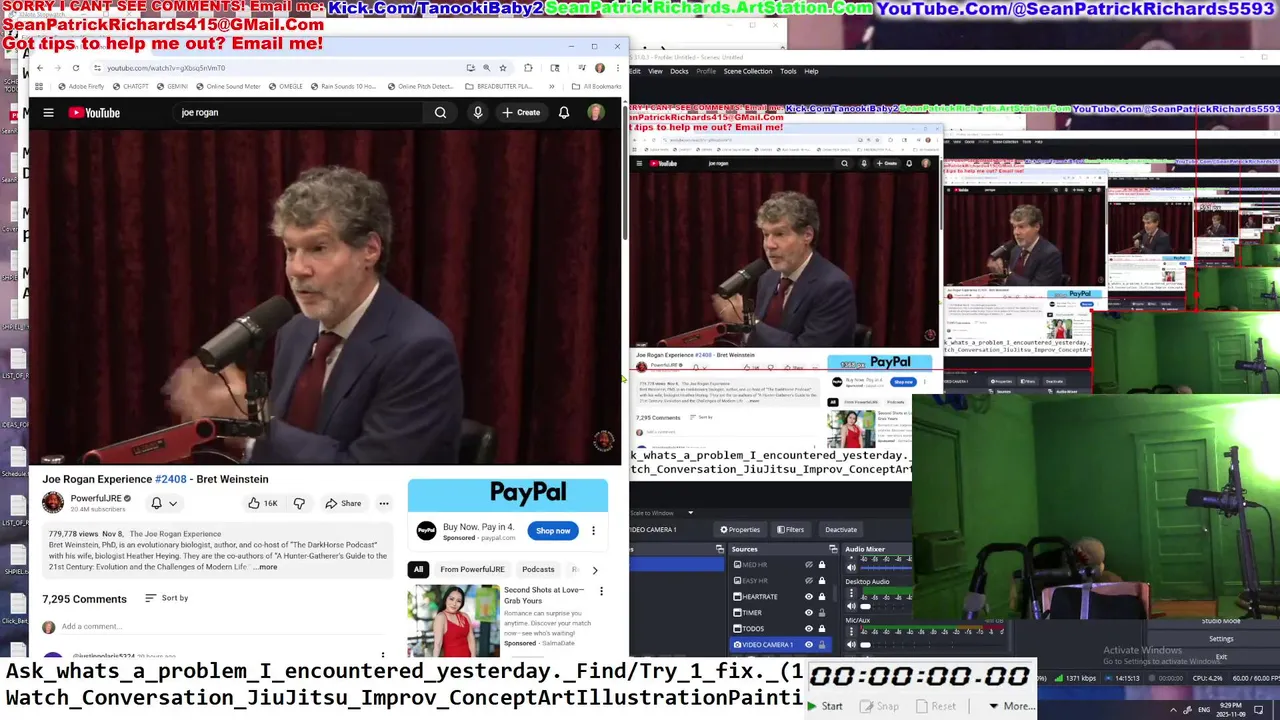Click the YouTube search magnifier button
The image size is (1280, 720).
tap(440, 113)
